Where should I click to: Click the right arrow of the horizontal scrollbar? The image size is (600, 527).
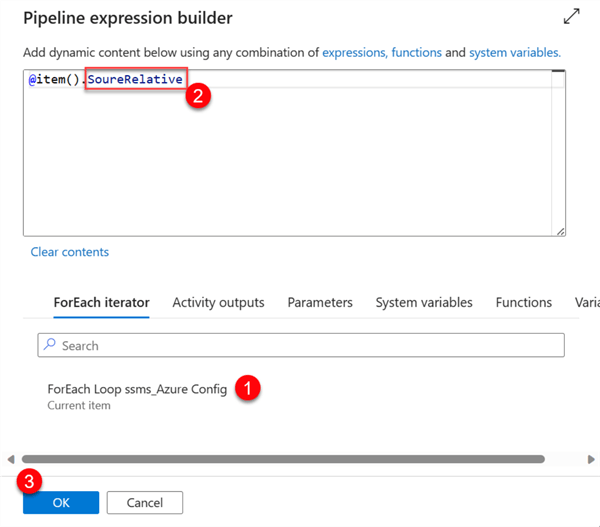coord(591,459)
